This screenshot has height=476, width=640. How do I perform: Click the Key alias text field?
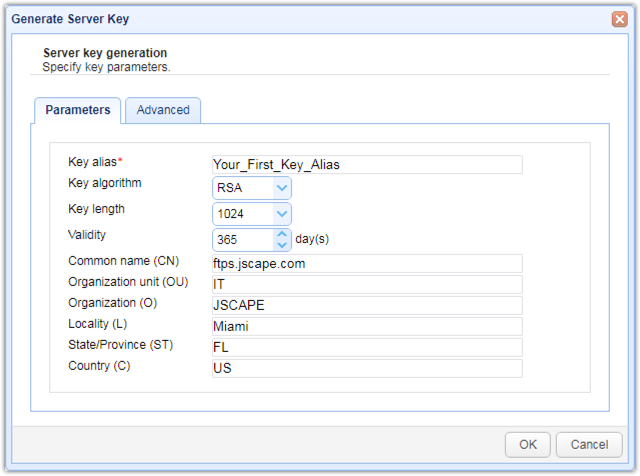point(367,165)
